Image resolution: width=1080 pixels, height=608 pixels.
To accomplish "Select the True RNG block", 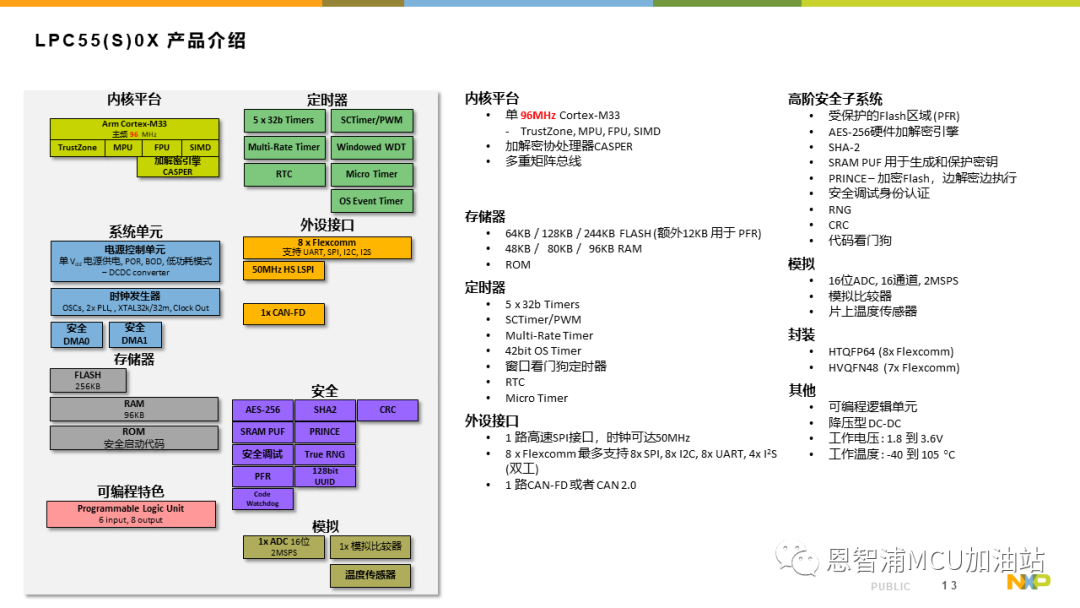I will pos(325,454).
